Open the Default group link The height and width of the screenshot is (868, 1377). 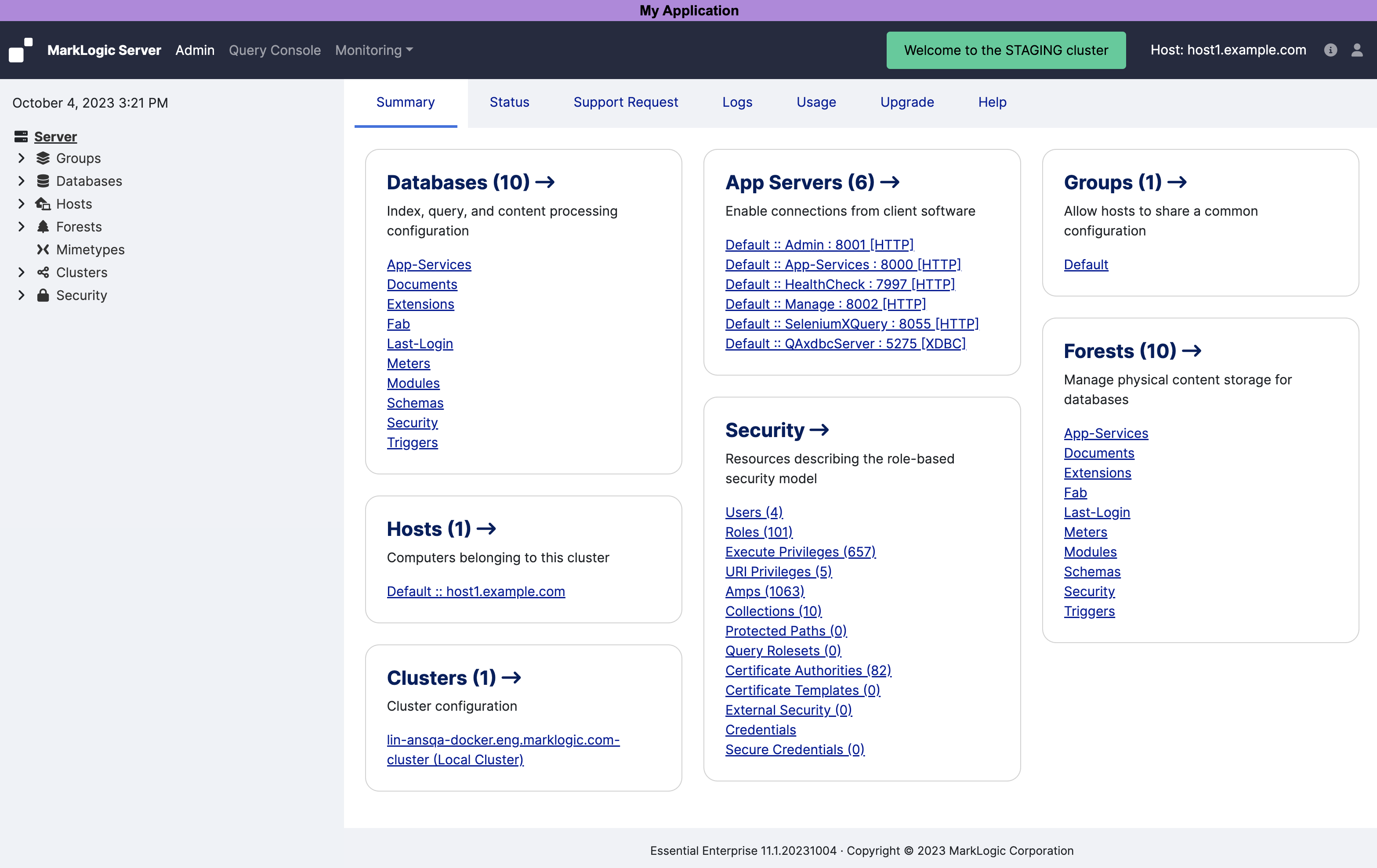coord(1086,265)
